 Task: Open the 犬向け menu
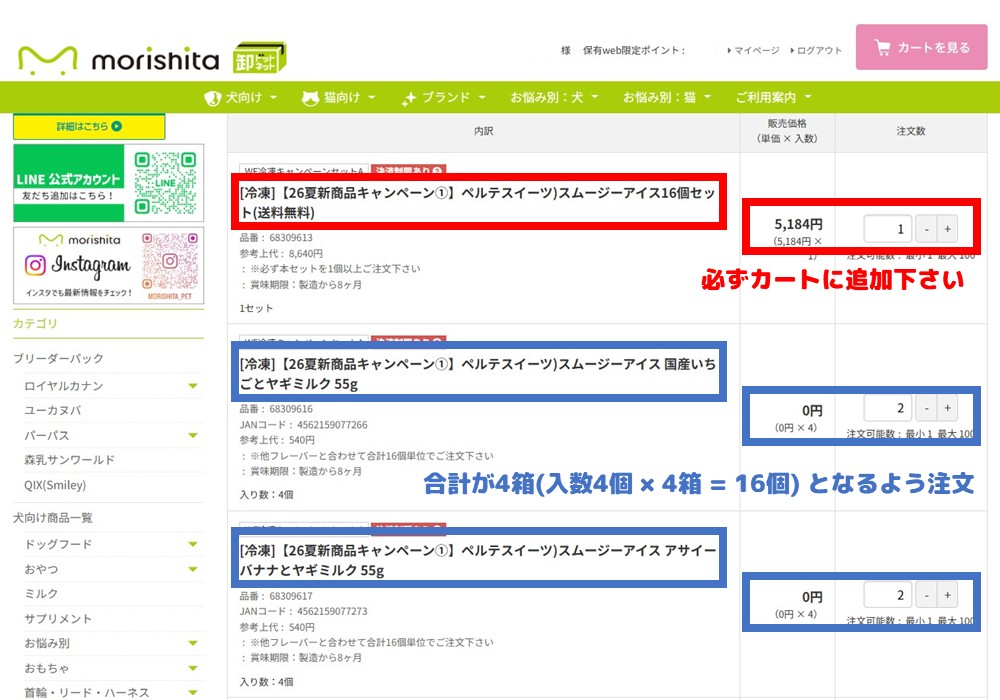(x=240, y=98)
